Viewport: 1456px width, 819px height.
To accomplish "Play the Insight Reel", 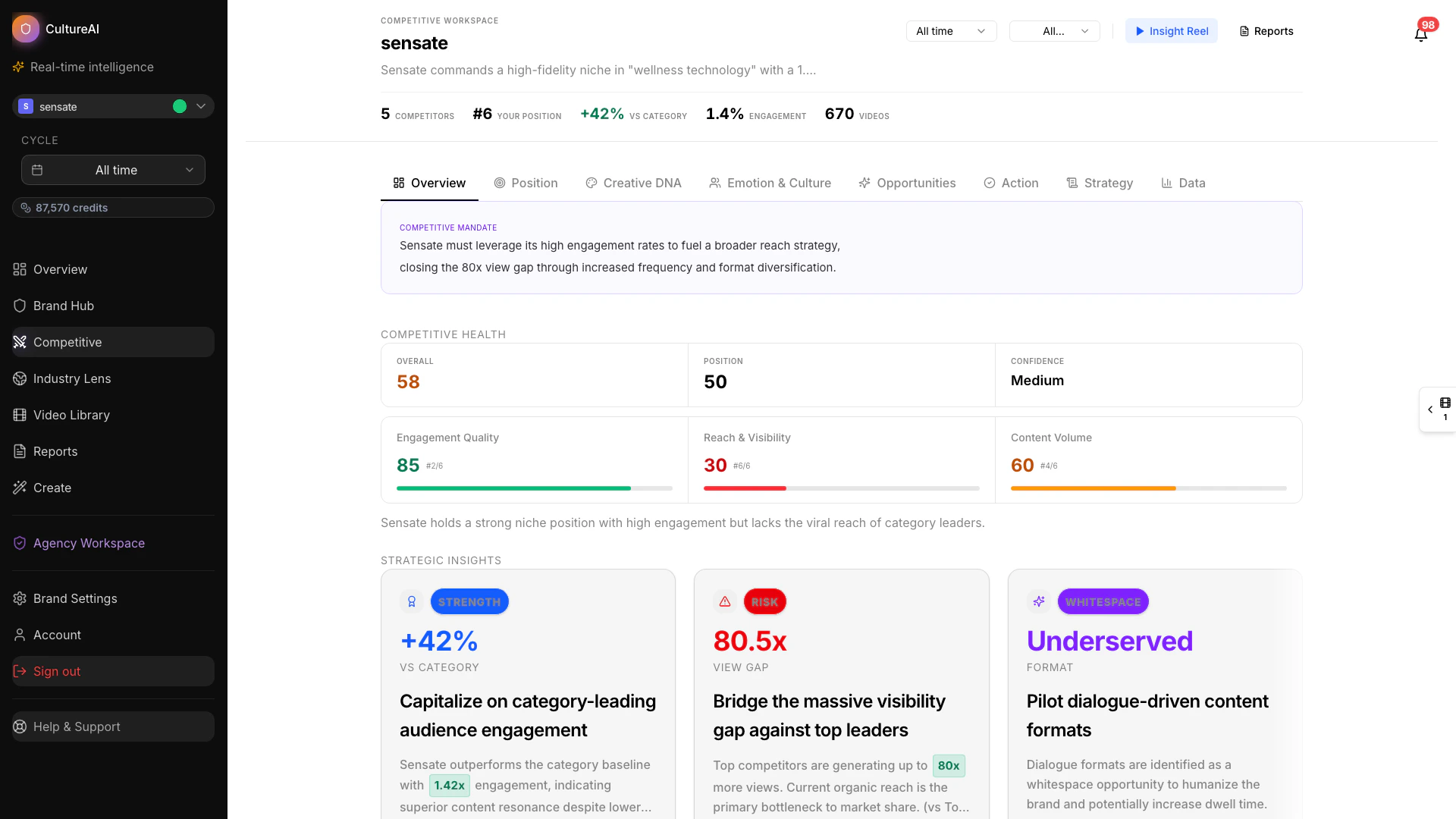I will coord(1171,31).
